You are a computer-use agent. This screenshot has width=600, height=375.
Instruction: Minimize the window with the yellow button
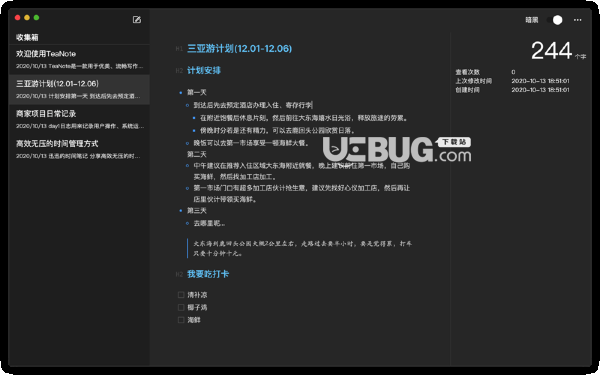pyautogui.click(x=27, y=18)
